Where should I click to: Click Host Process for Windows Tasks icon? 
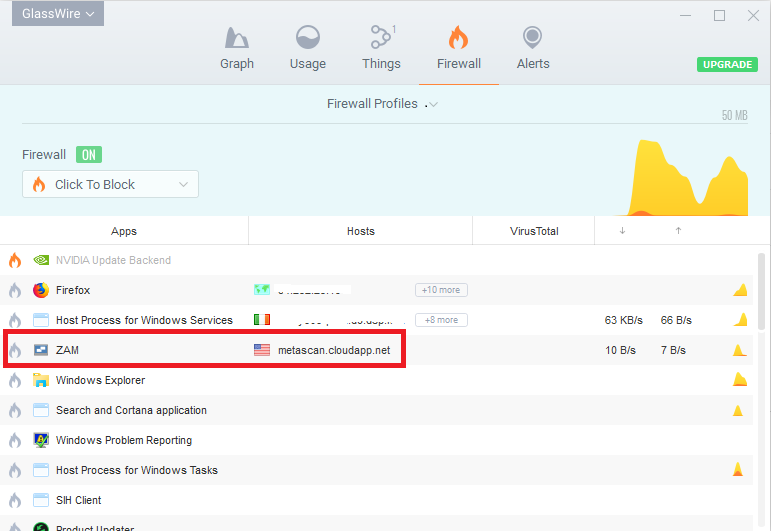pyautogui.click(x=41, y=470)
